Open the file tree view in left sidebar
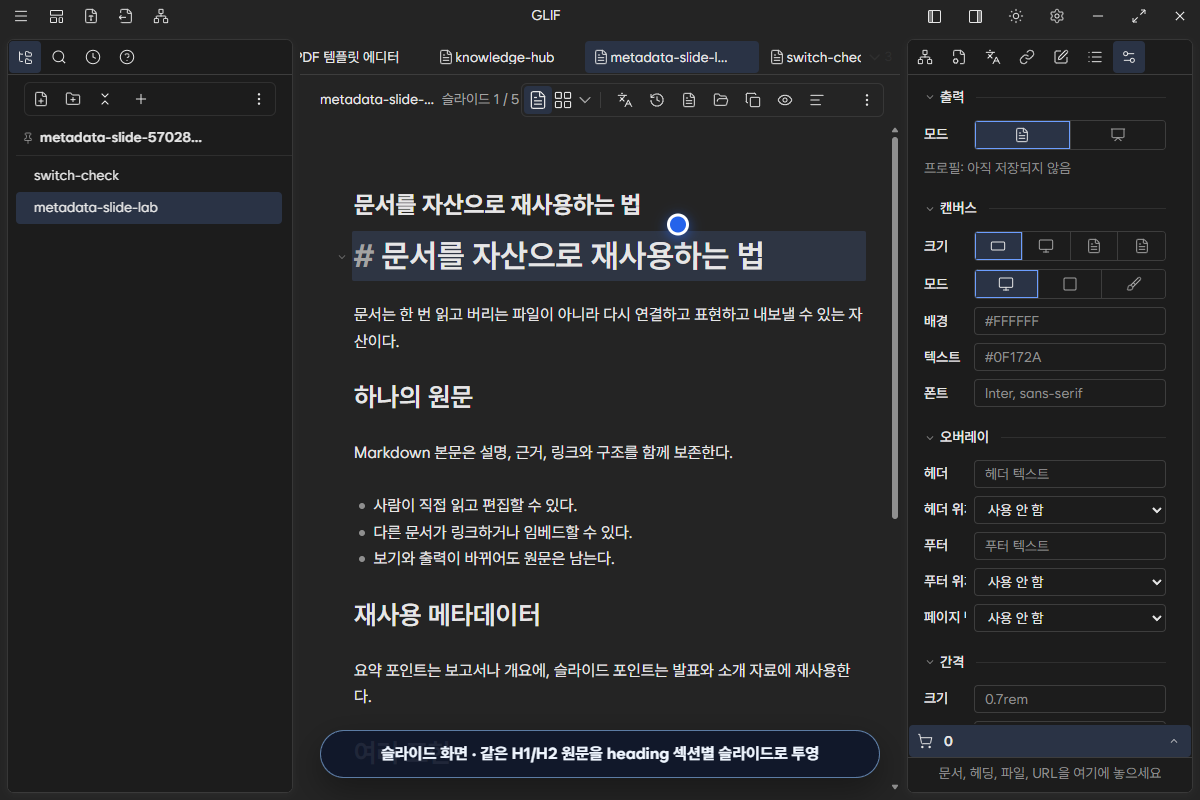The image size is (1200, 800). 25,57
